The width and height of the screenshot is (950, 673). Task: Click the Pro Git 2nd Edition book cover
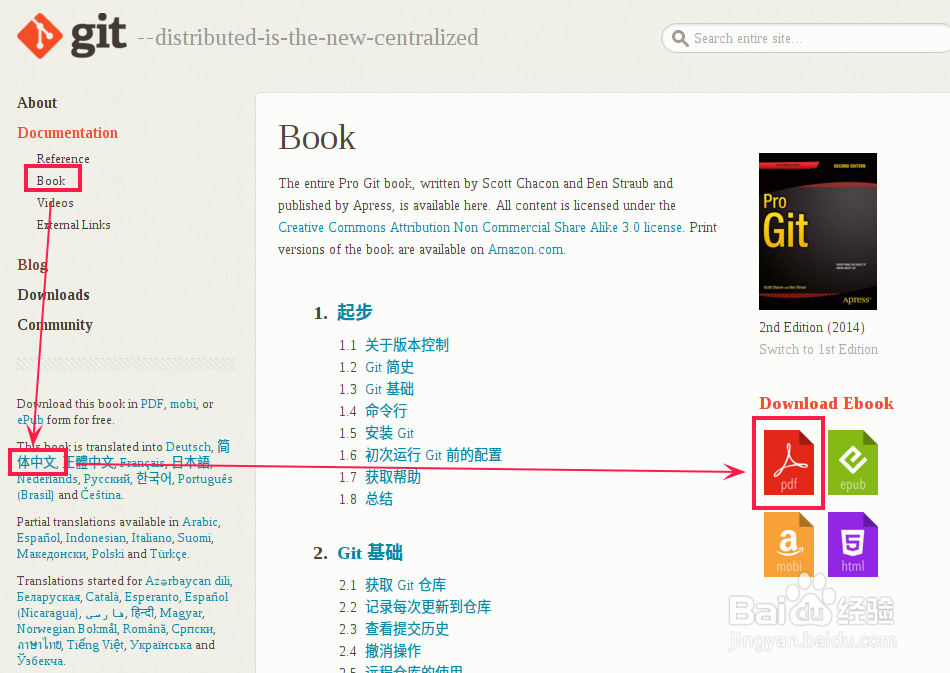[x=816, y=231]
